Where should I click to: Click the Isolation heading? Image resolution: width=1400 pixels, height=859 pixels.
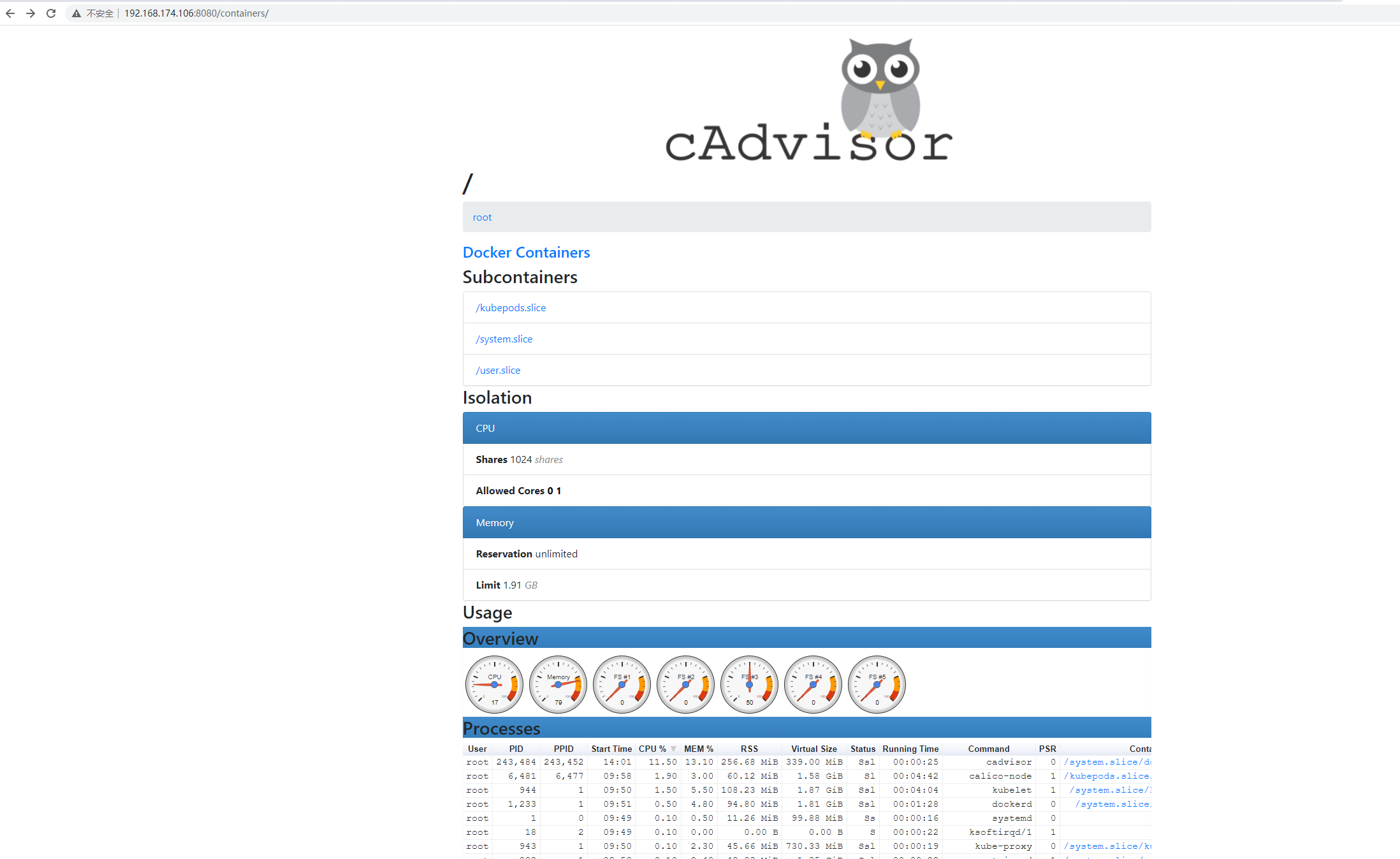pyautogui.click(x=497, y=397)
